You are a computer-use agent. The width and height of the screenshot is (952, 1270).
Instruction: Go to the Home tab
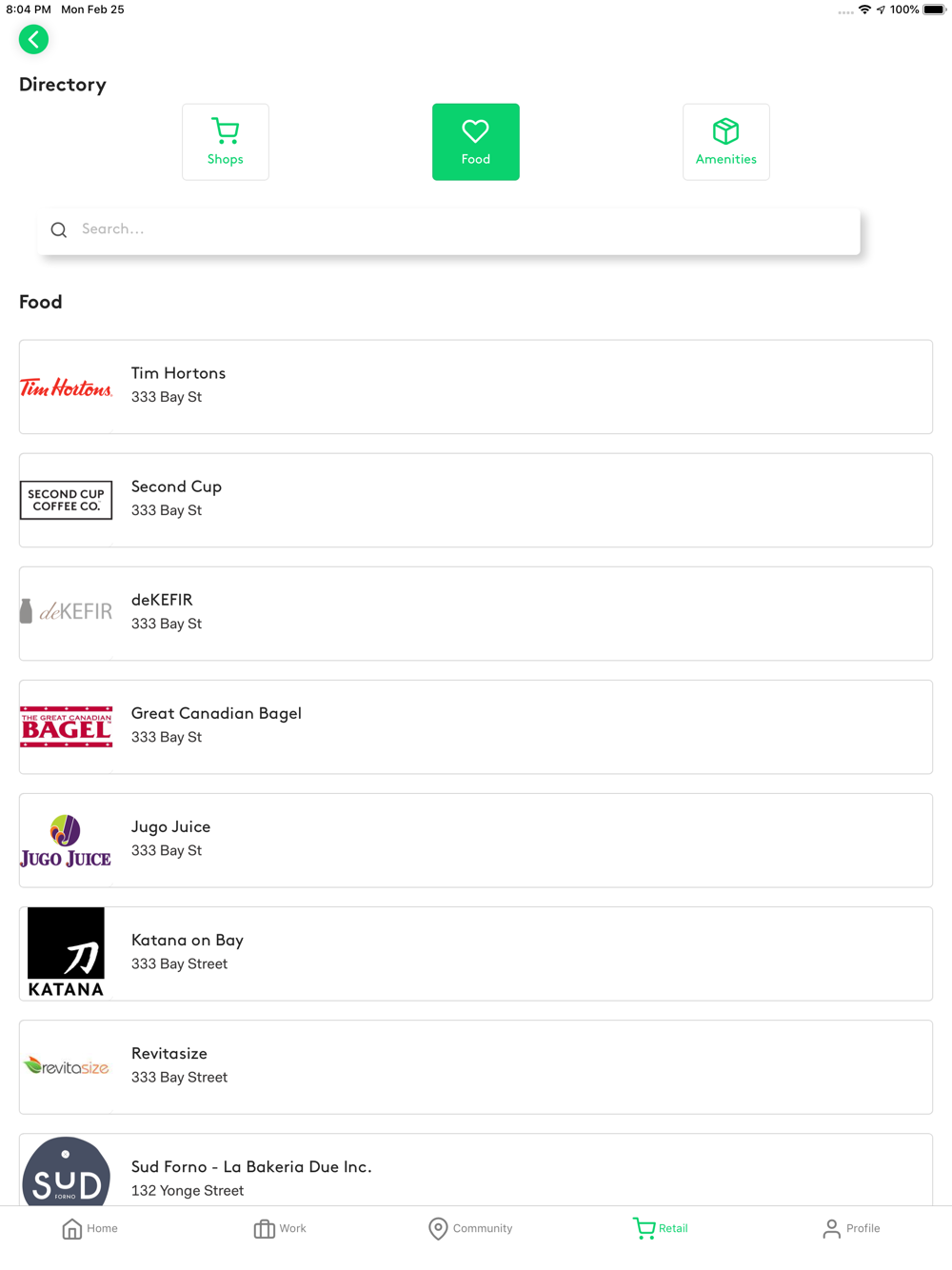tap(89, 1228)
